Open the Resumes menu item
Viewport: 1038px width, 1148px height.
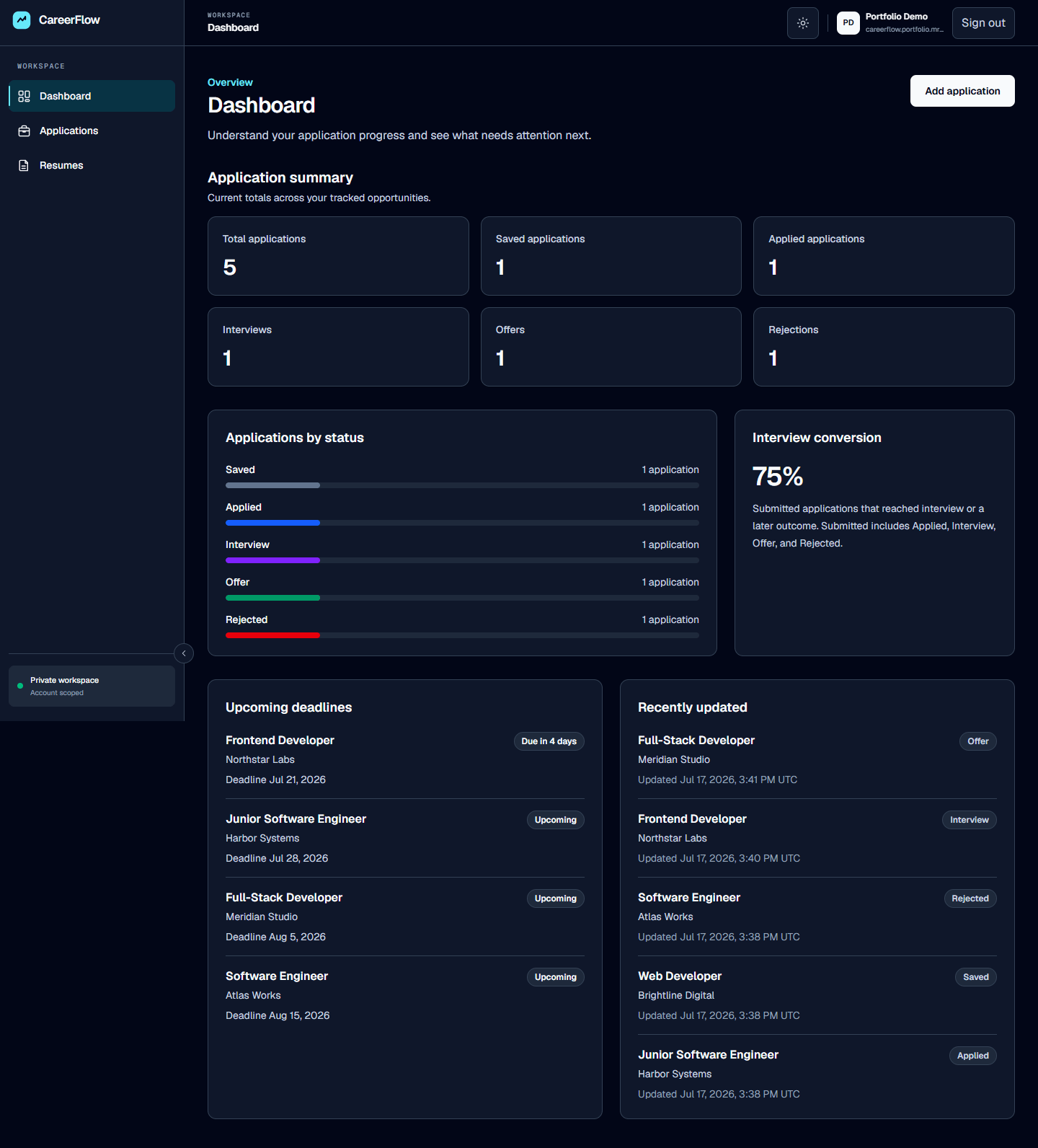pos(92,165)
